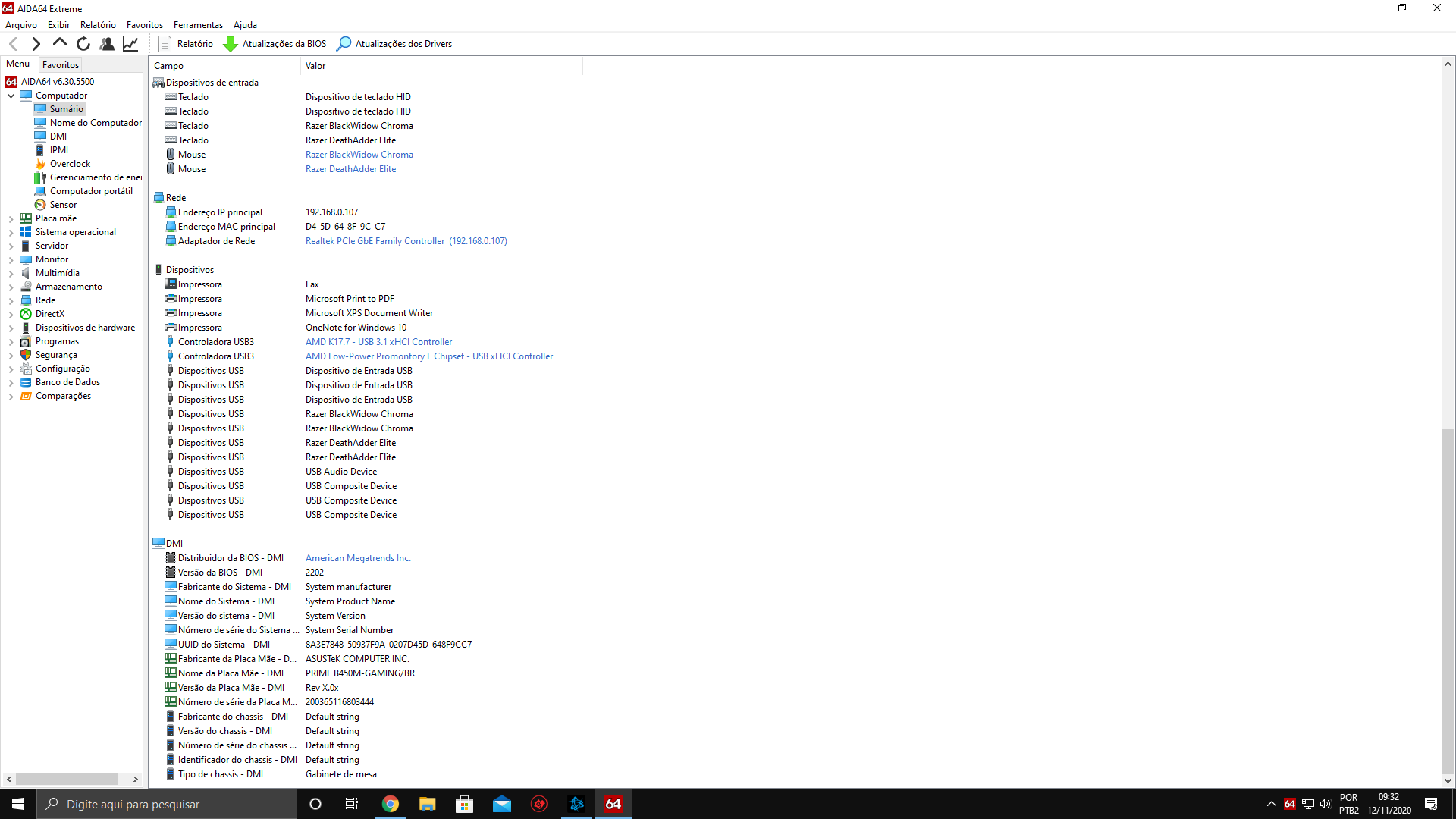The image size is (1456, 819).
Task: Select the IPMI tree item
Action: [x=52, y=150]
